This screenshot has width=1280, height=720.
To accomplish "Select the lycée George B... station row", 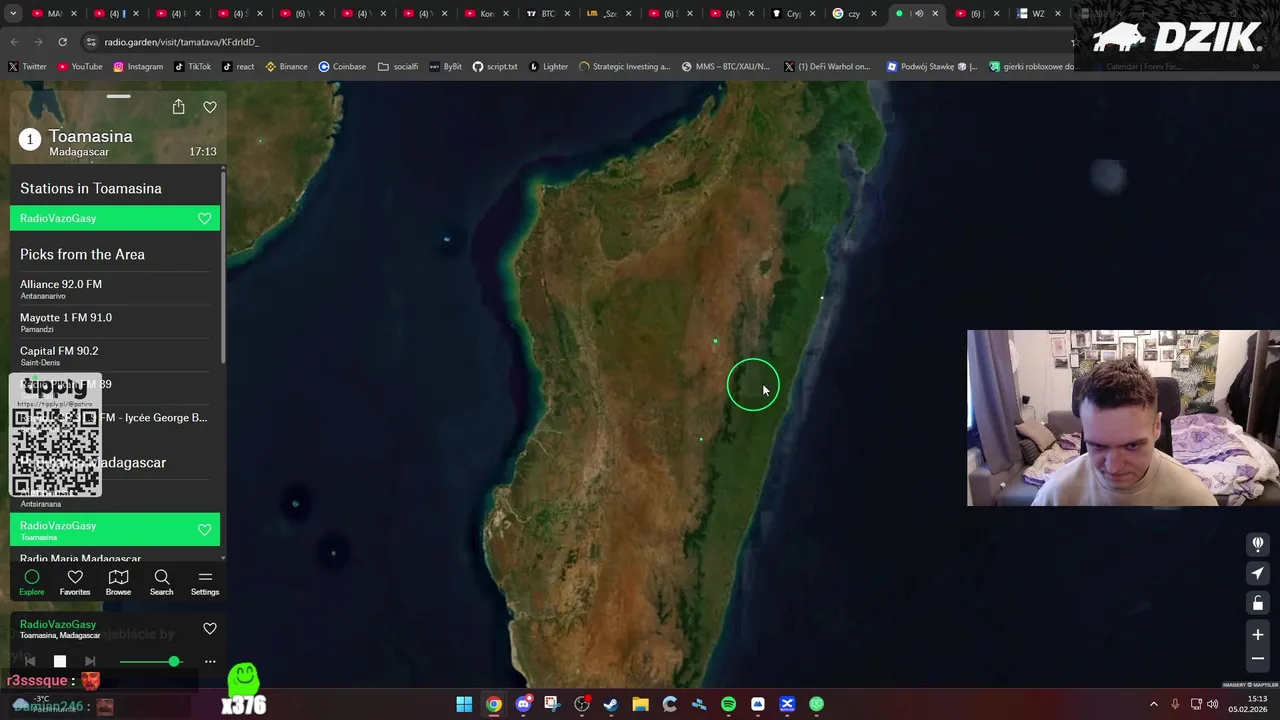I will tap(115, 418).
